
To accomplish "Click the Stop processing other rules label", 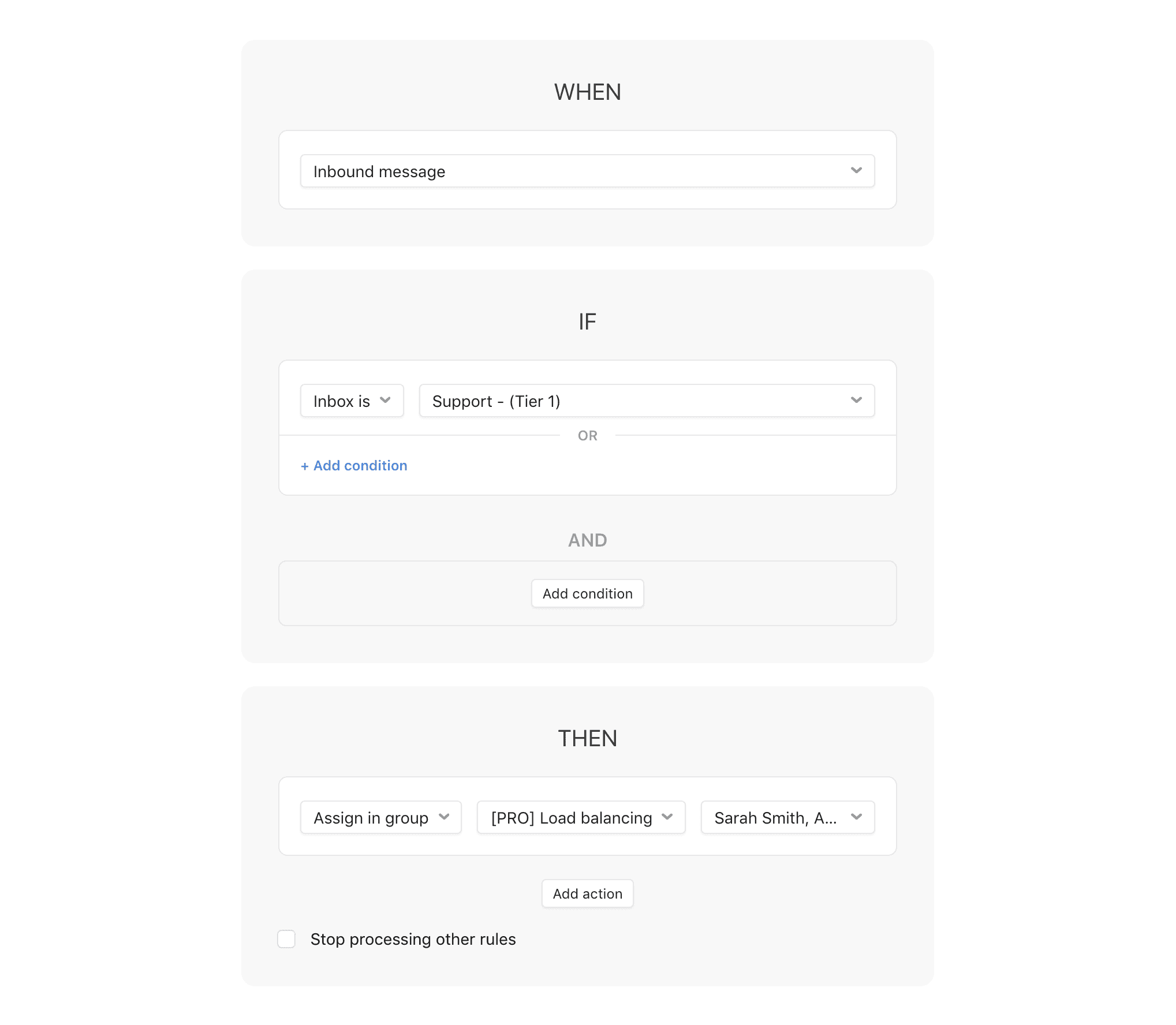I will pyautogui.click(x=413, y=939).
